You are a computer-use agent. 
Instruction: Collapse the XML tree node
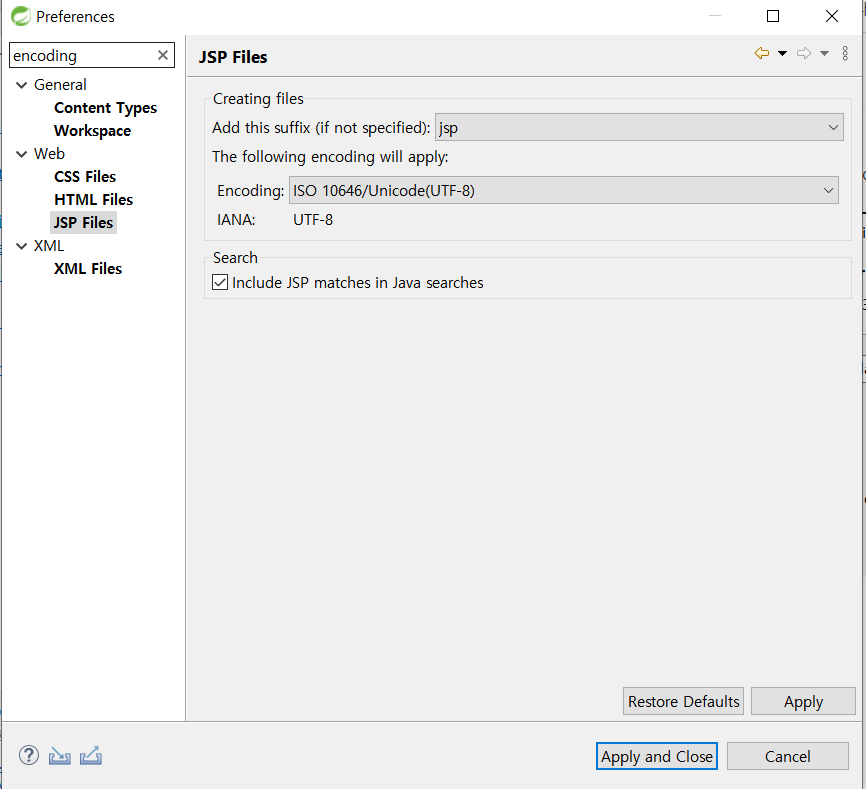point(22,246)
